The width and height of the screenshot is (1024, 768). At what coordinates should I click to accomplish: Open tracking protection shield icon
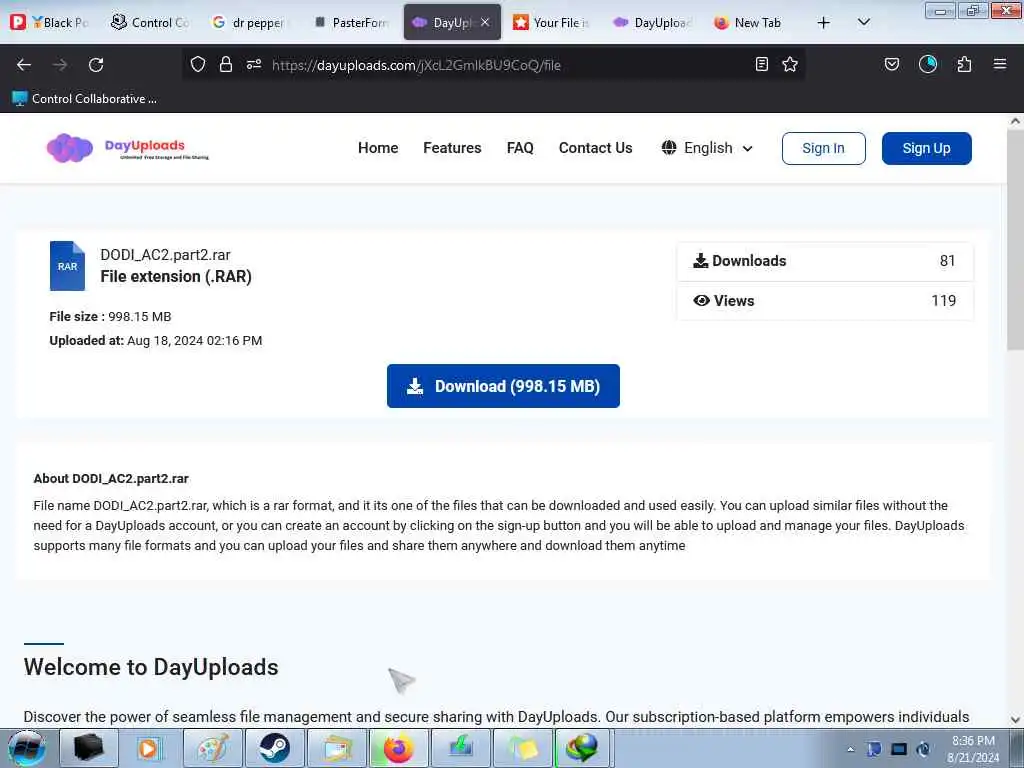click(198, 64)
